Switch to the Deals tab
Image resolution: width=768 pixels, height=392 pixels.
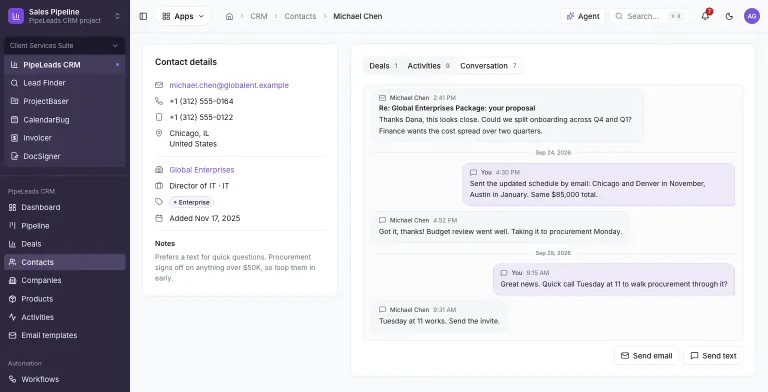pyautogui.click(x=383, y=66)
